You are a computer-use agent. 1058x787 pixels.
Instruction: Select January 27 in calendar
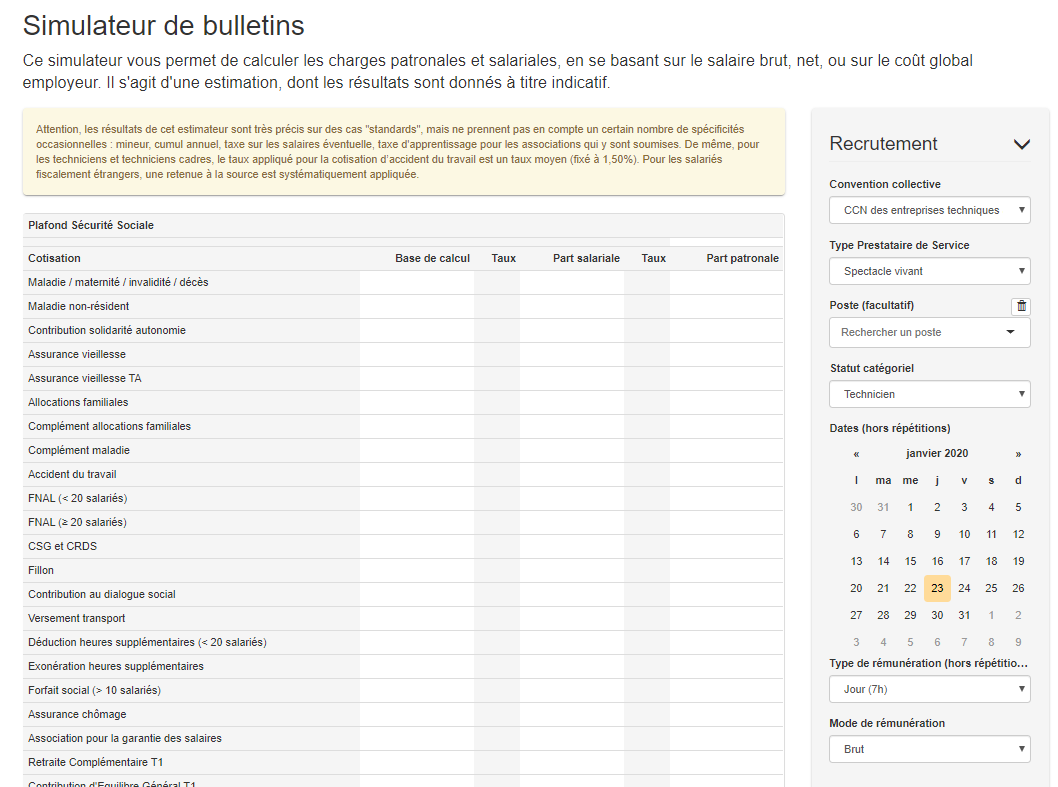856,615
